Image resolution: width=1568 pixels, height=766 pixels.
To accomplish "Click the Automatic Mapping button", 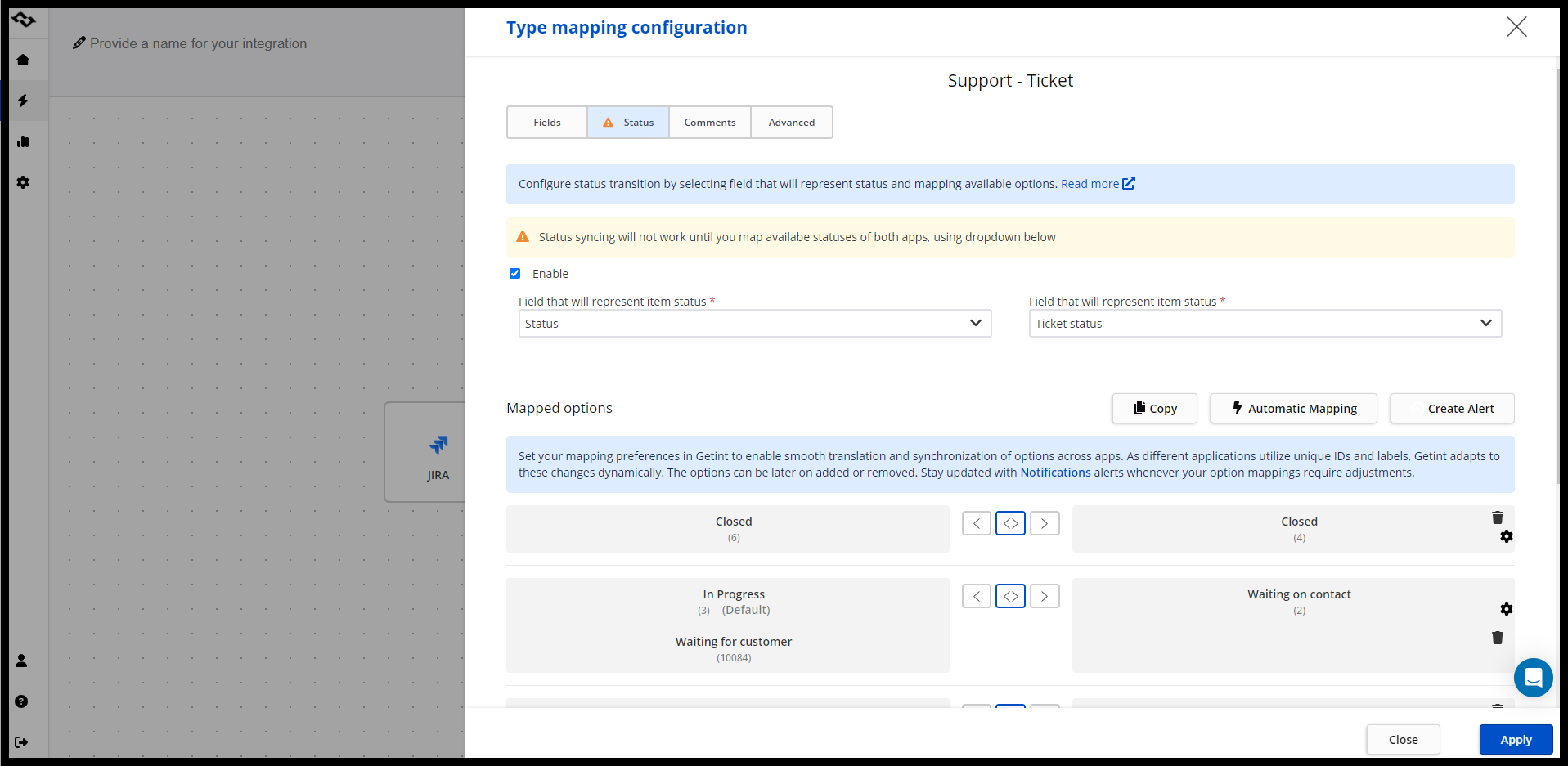I will (1293, 409).
